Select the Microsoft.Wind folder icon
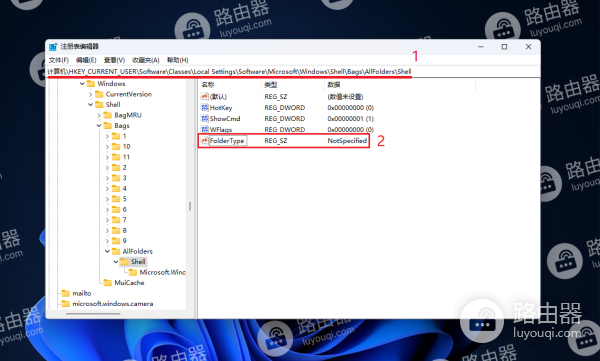Image resolution: width=600 pixels, height=361 pixels. [133, 272]
